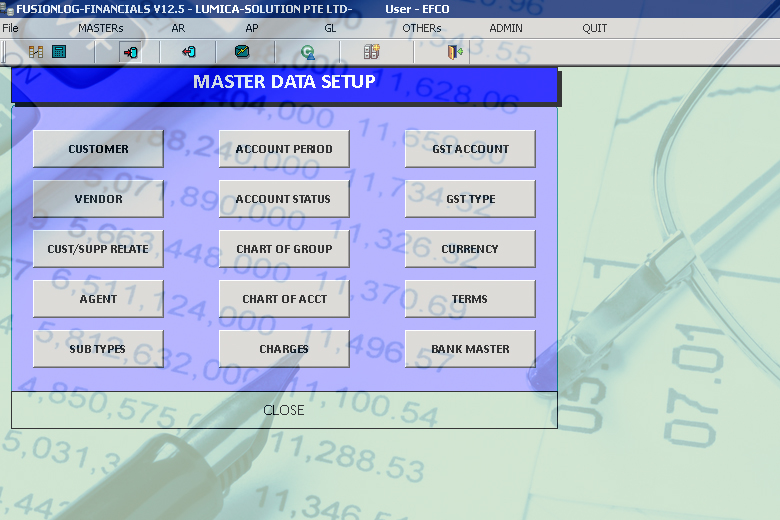Open the ADMIN menu
This screenshot has height=520, width=780.
(506, 28)
